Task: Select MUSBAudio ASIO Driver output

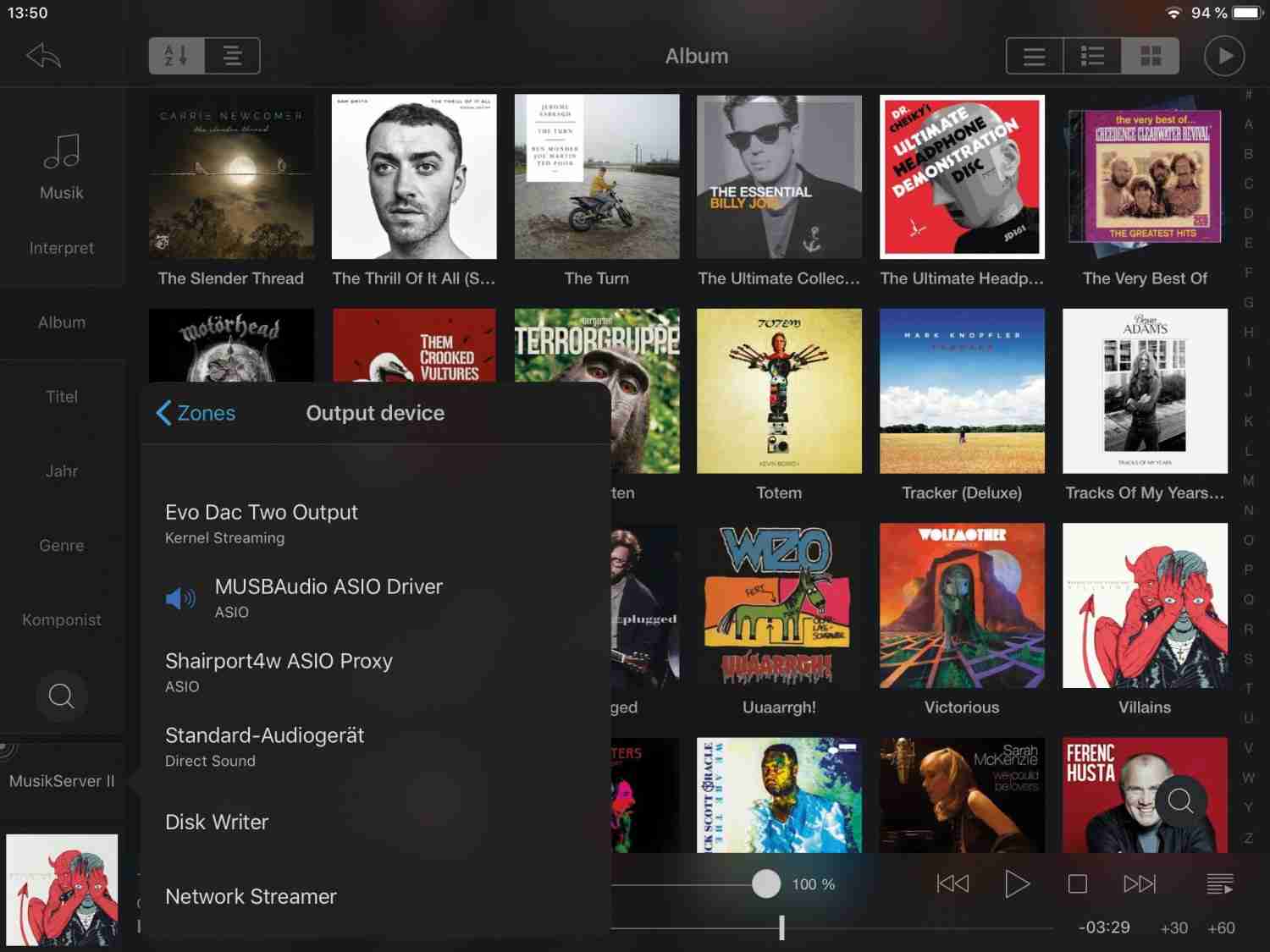Action: [376, 597]
